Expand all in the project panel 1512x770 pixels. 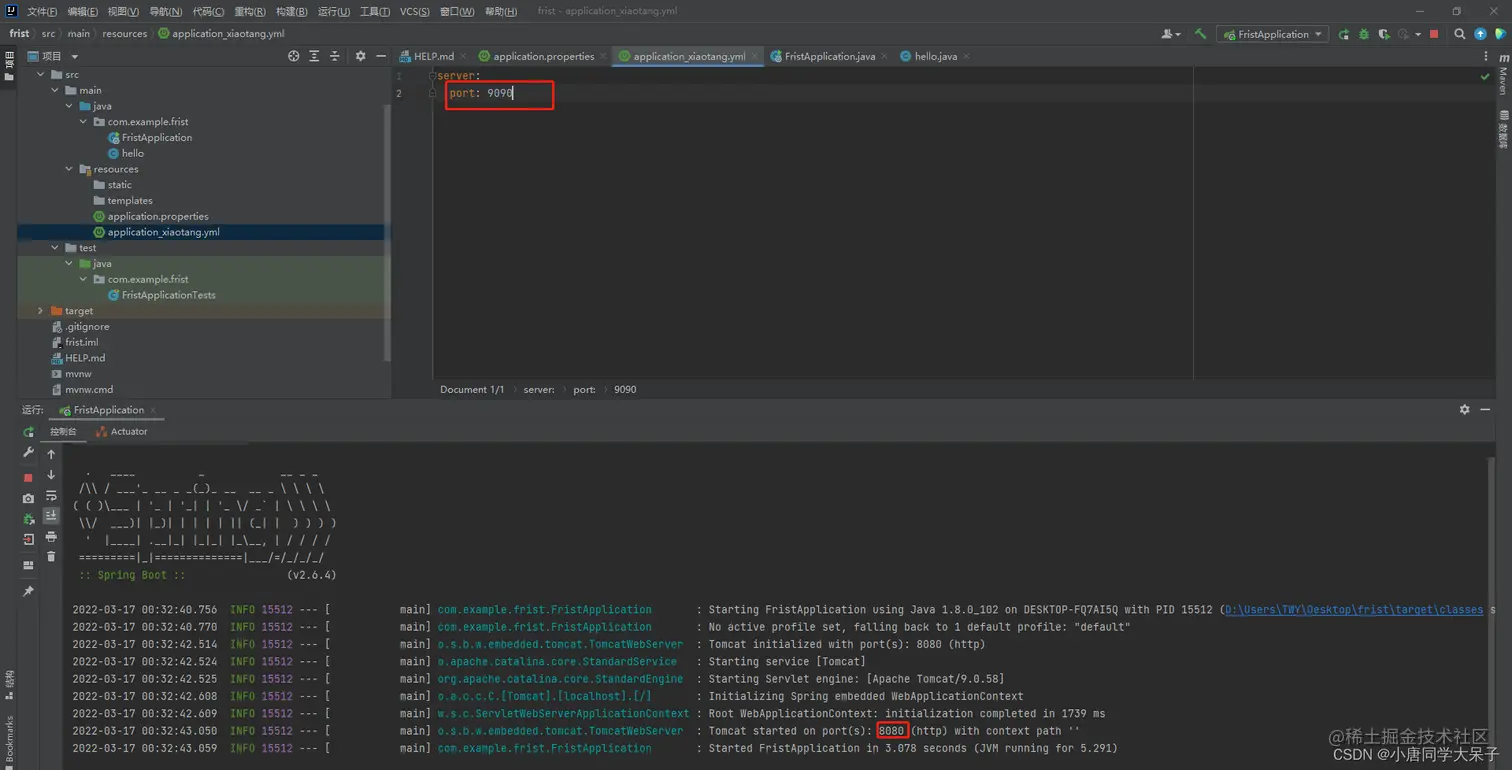314,56
